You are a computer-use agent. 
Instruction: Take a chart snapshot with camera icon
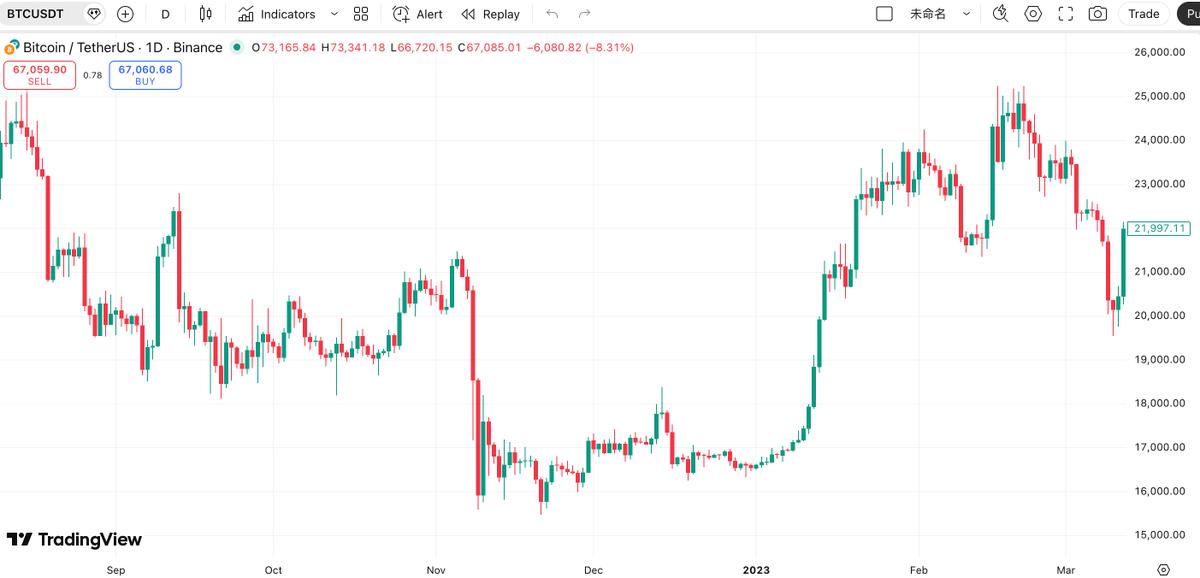click(x=1098, y=14)
